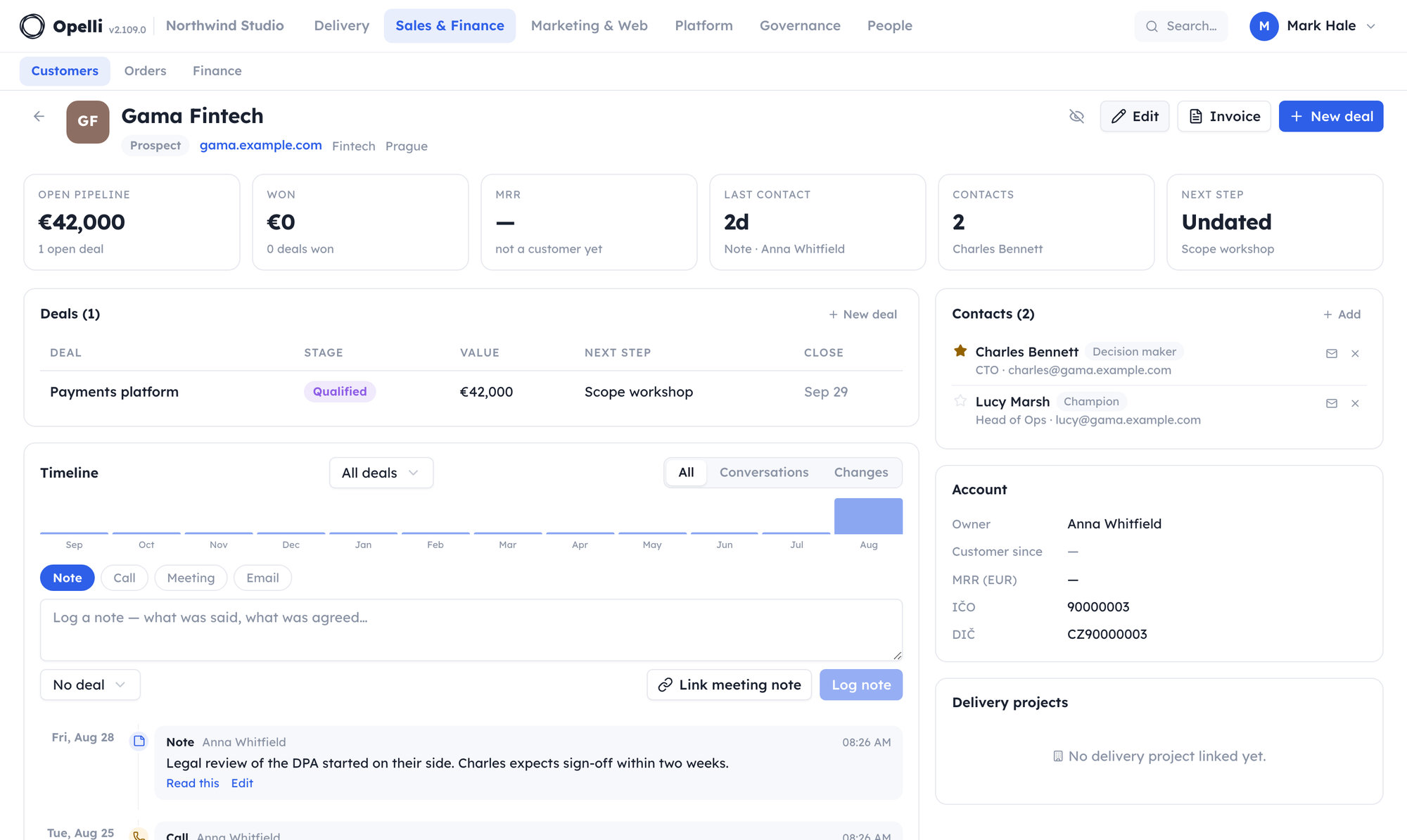This screenshot has height=840, width=1407.
Task: Click Read this on the Aug 28 note
Action: pyautogui.click(x=193, y=784)
